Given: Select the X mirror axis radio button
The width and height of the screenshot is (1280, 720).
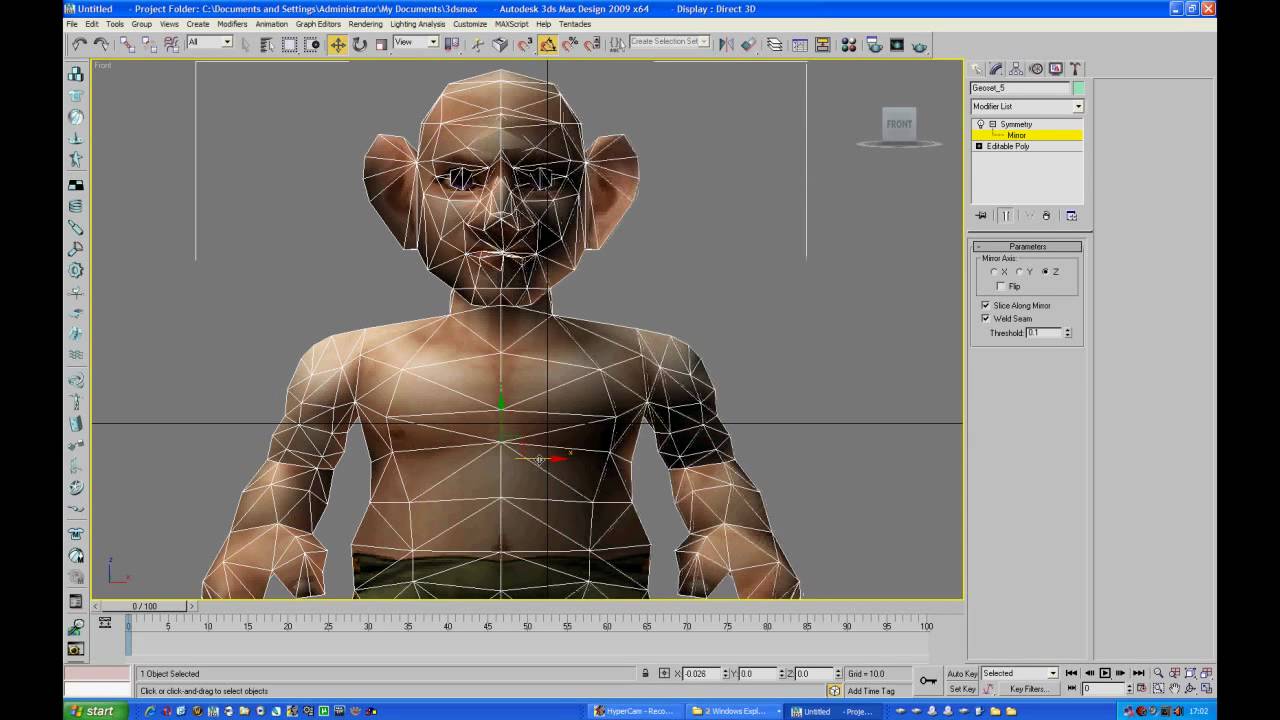Looking at the screenshot, I should coord(994,272).
